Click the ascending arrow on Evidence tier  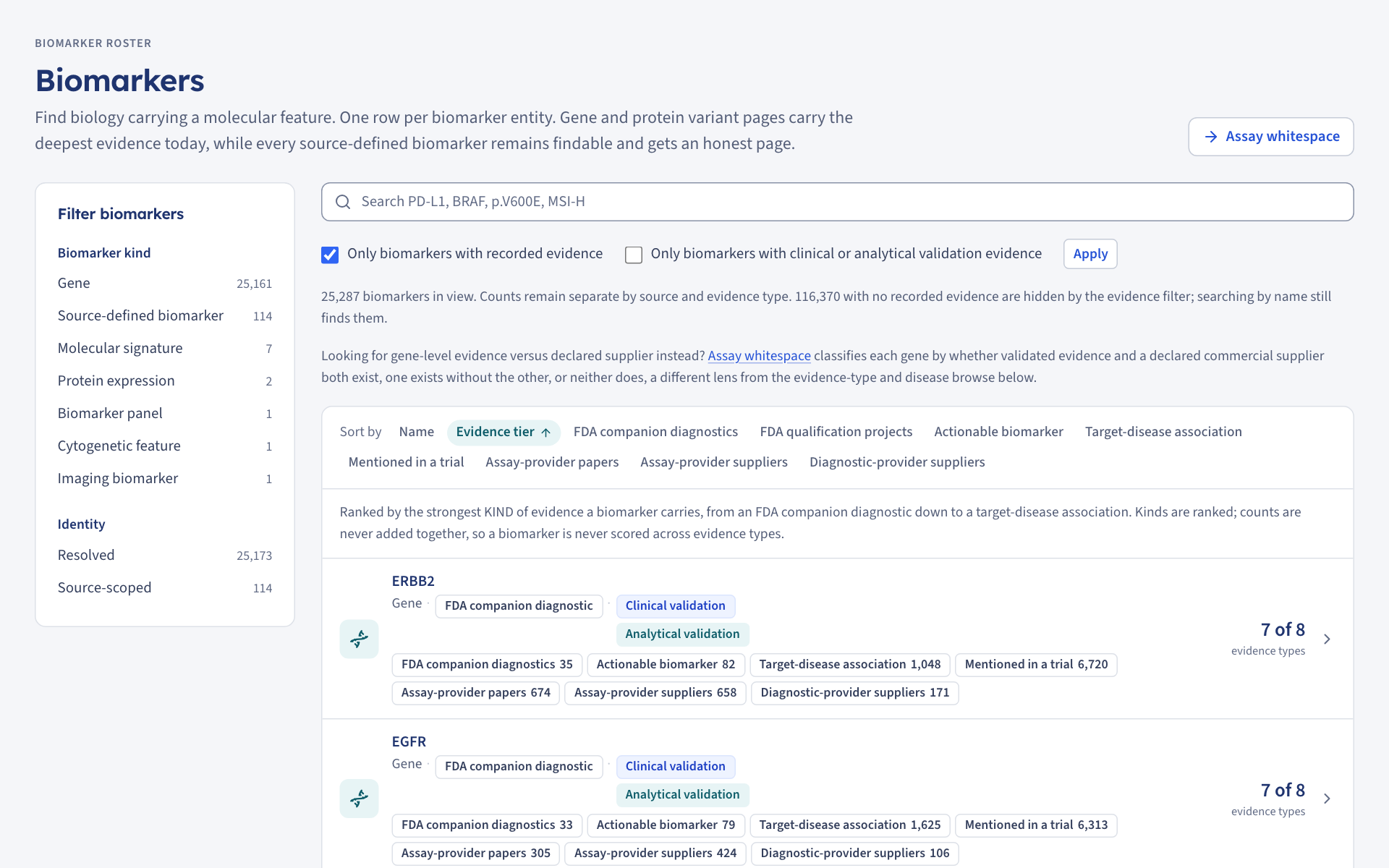pyautogui.click(x=546, y=433)
